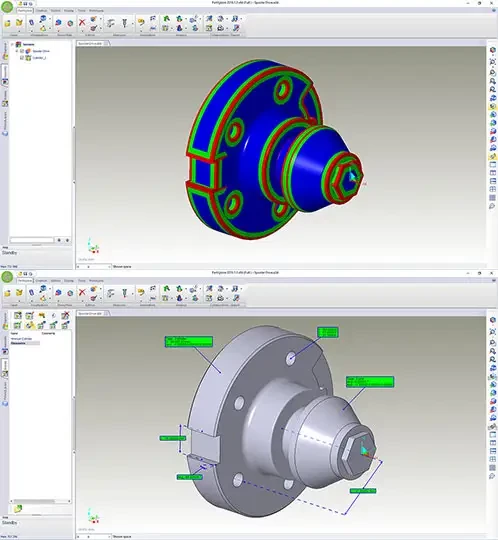Open the green round application menu in upper window

[x=7, y=7]
